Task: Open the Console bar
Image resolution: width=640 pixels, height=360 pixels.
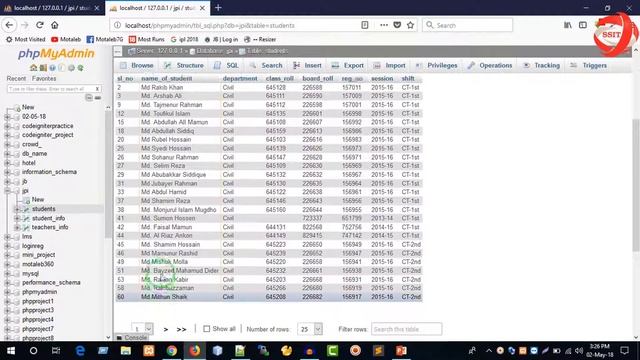Action: coord(132,338)
